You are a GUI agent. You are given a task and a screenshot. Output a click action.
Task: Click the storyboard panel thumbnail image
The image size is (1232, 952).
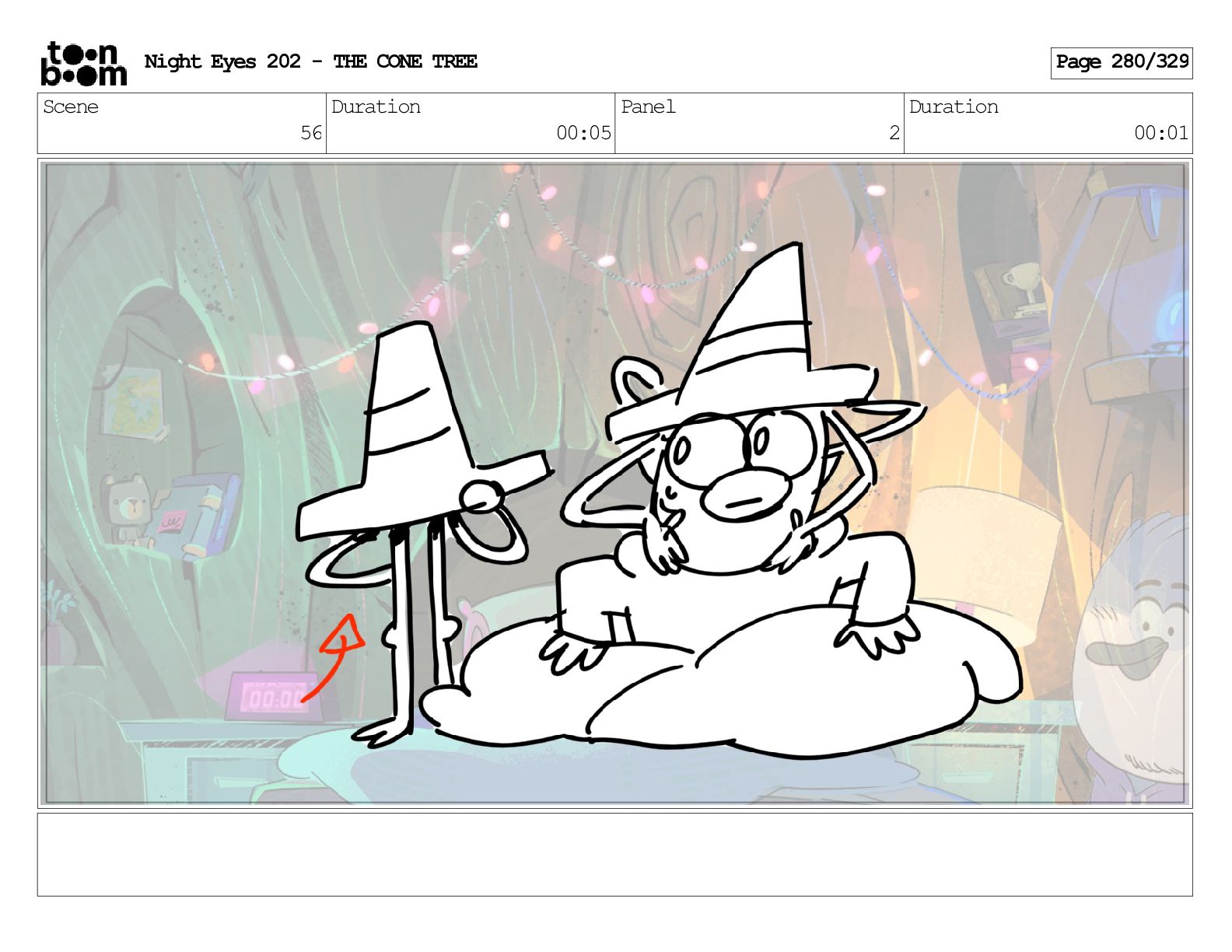(615, 483)
